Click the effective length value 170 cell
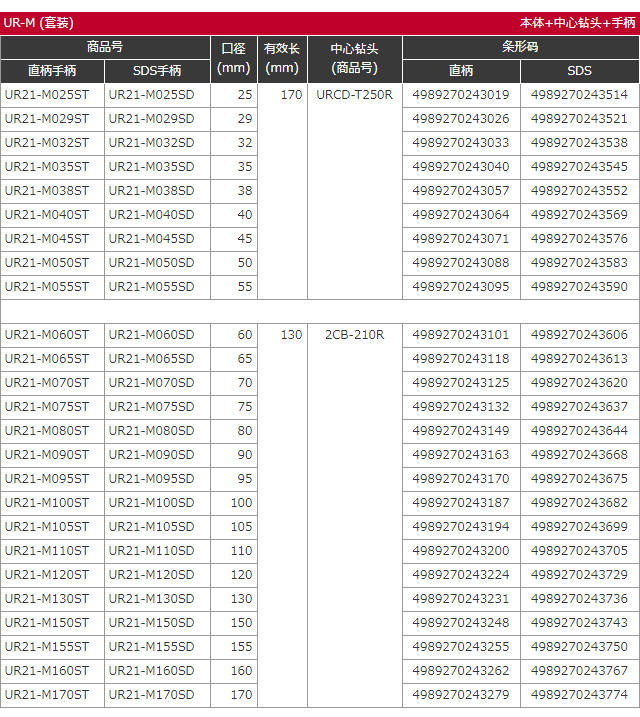The height and width of the screenshot is (717, 640). point(290,95)
